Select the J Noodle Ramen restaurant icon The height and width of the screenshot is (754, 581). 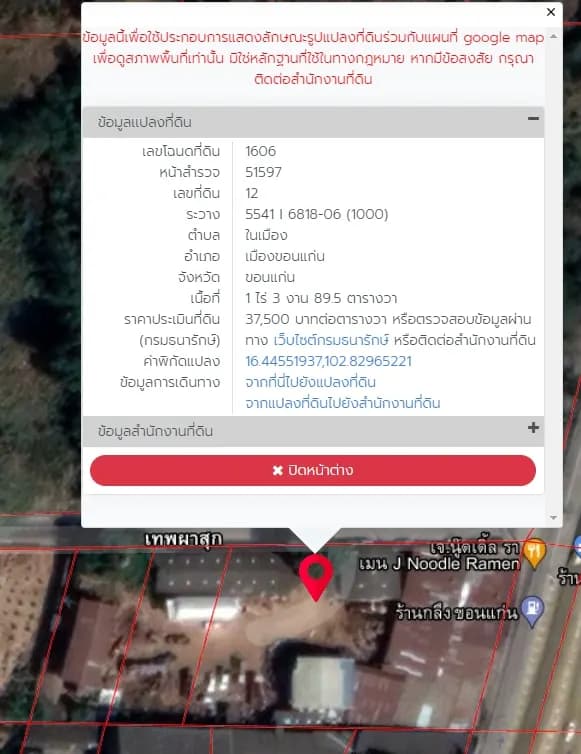534,553
